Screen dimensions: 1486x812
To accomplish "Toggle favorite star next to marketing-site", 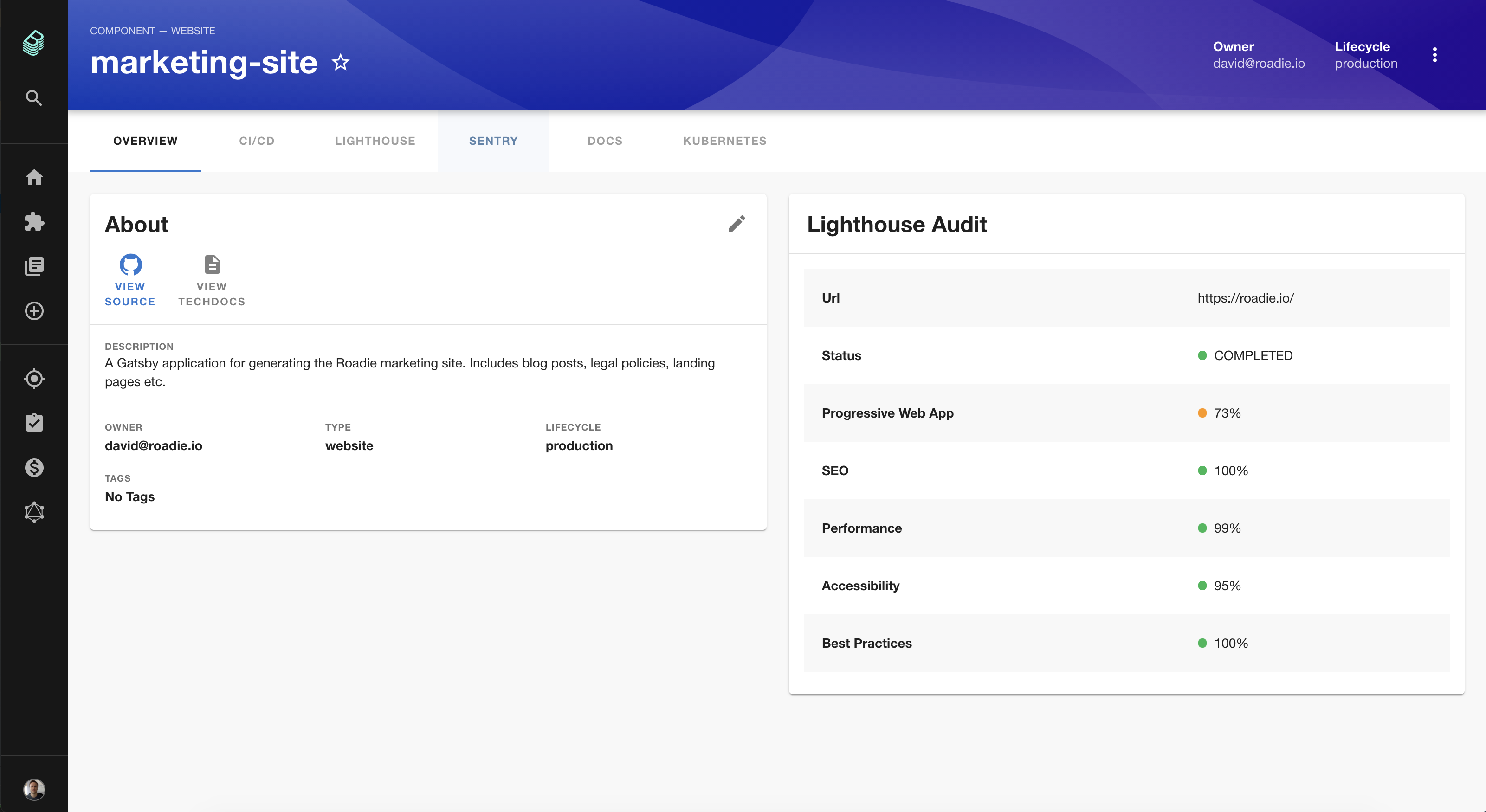I will 341,62.
